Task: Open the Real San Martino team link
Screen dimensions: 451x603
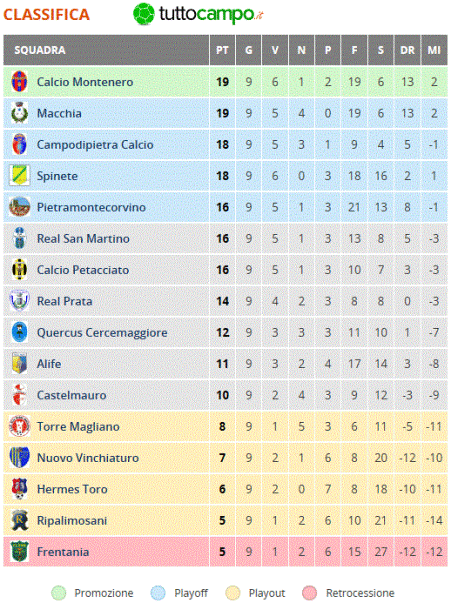Action: click(83, 238)
